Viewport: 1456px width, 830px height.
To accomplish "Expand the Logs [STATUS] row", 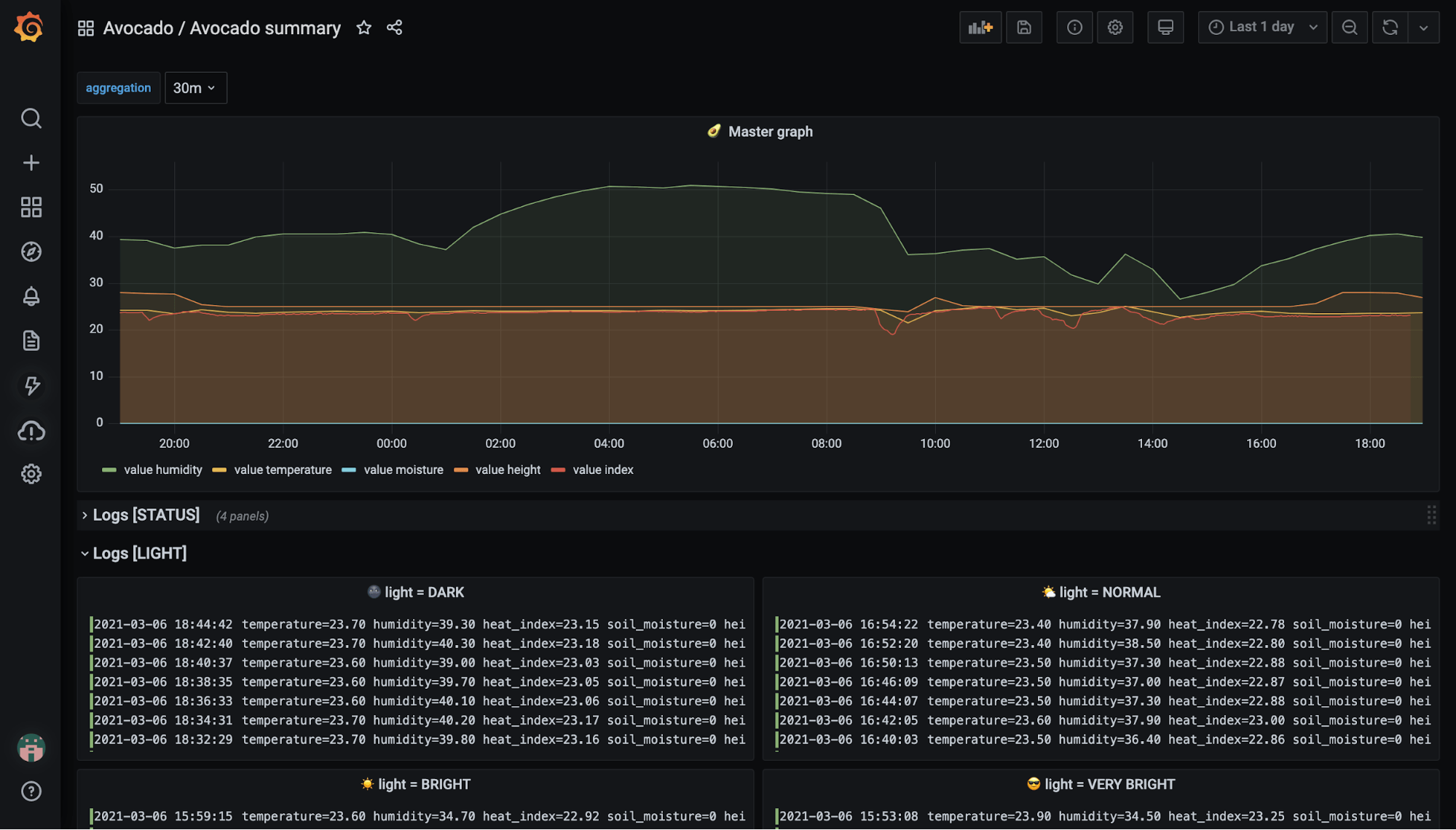I will tap(146, 515).
